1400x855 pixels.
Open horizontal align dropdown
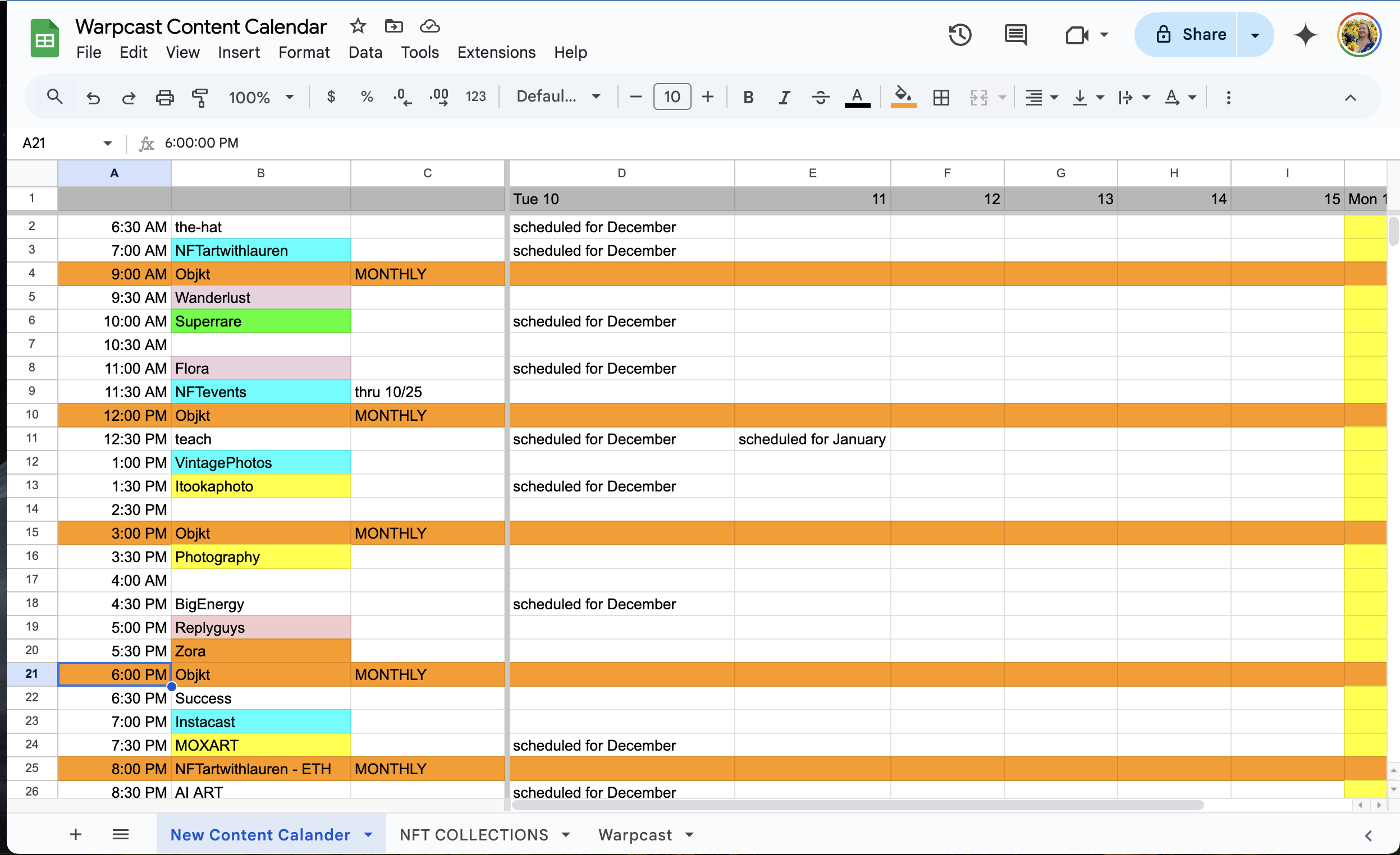[x=1041, y=98]
